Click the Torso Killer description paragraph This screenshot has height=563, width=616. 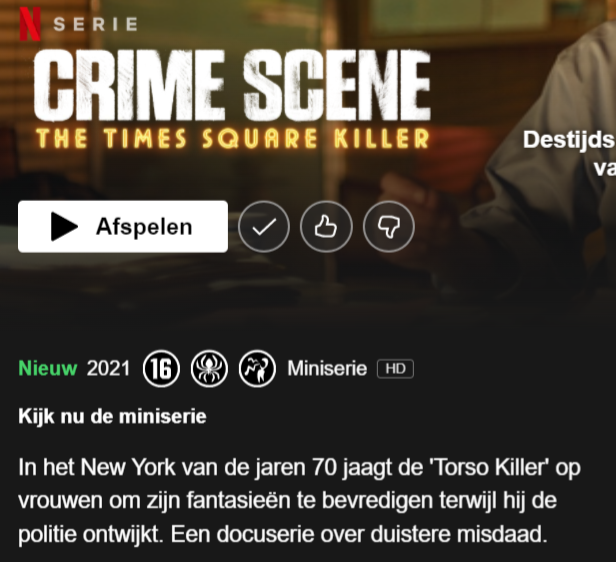pyautogui.click(x=299, y=501)
